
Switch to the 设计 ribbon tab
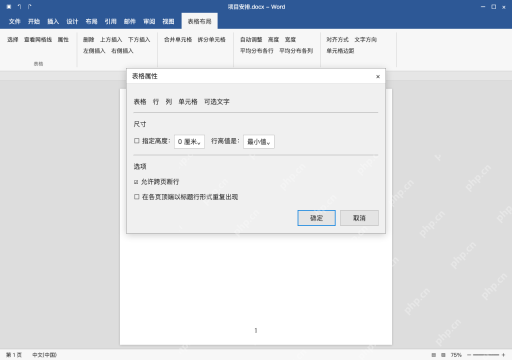pyautogui.click(x=72, y=22)
